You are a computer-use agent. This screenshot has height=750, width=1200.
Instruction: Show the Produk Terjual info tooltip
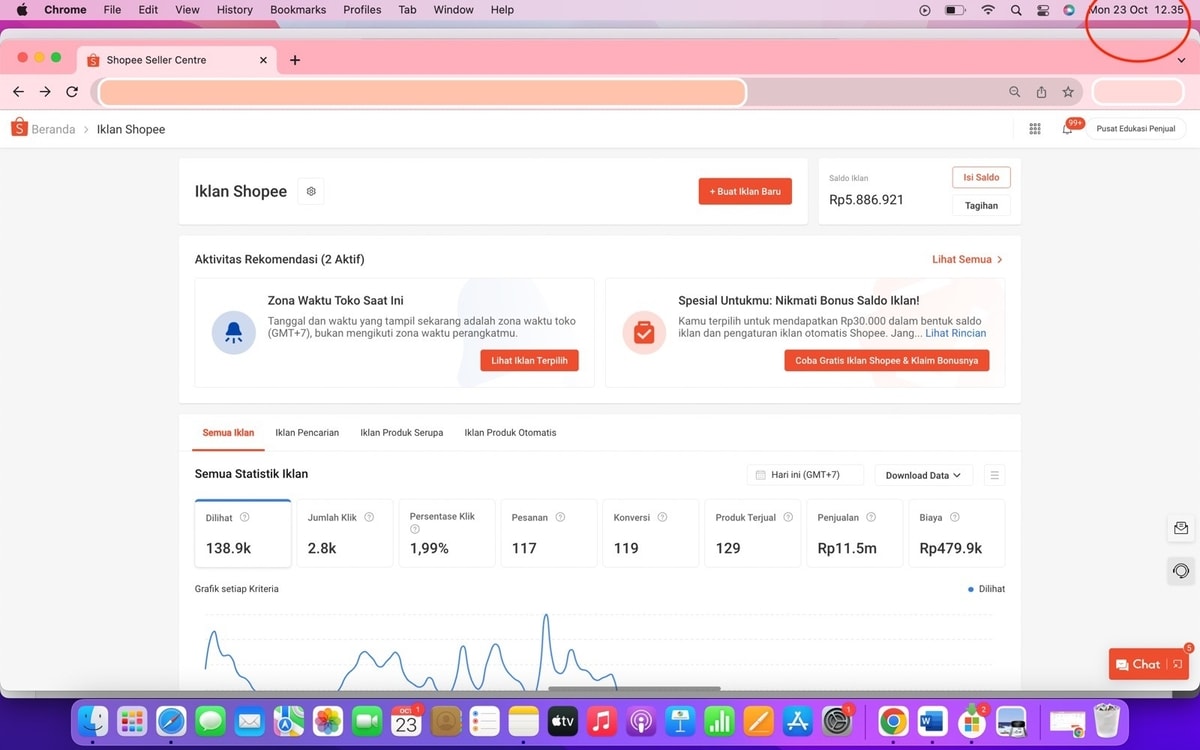[x=788, y=517]
